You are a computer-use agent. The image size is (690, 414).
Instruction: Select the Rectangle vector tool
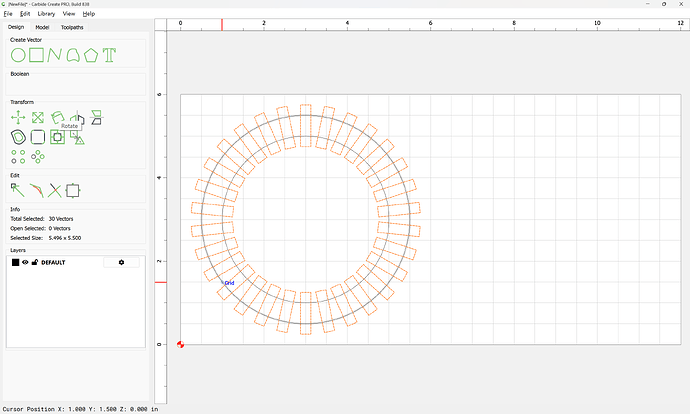(x=36, y=54)
